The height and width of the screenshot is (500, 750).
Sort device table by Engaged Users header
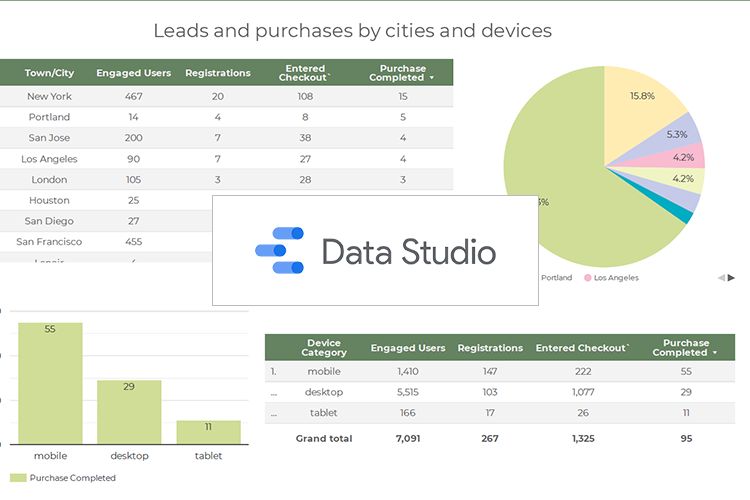(x=408, y=348)
